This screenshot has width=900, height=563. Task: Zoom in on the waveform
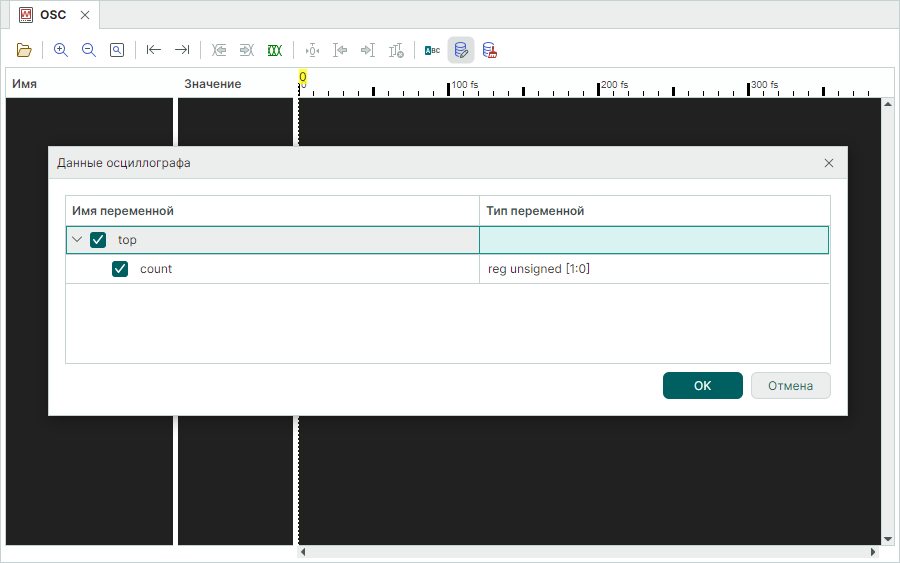[x=60, y=50]
